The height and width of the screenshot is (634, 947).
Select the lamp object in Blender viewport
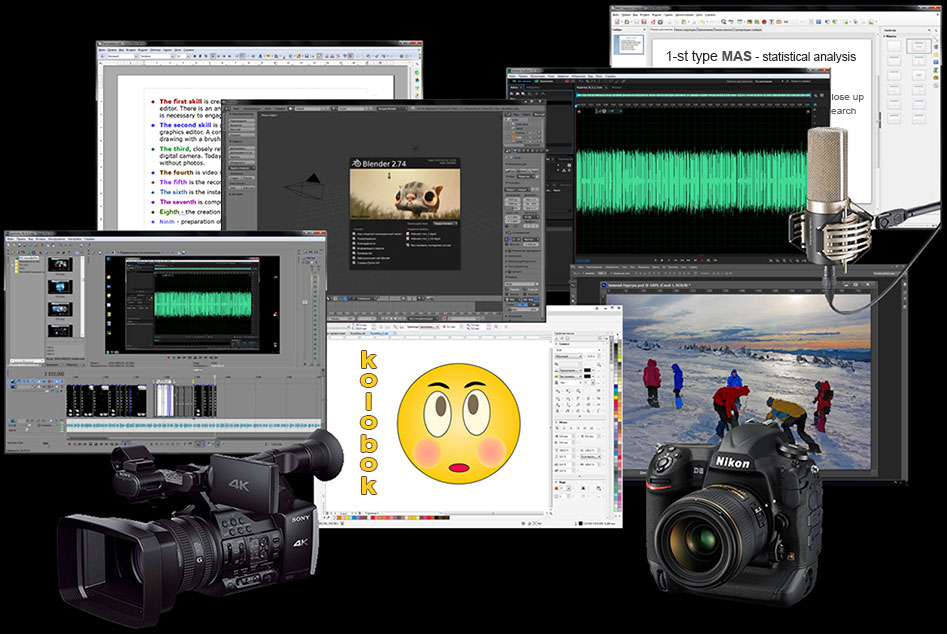coord(416,147)
